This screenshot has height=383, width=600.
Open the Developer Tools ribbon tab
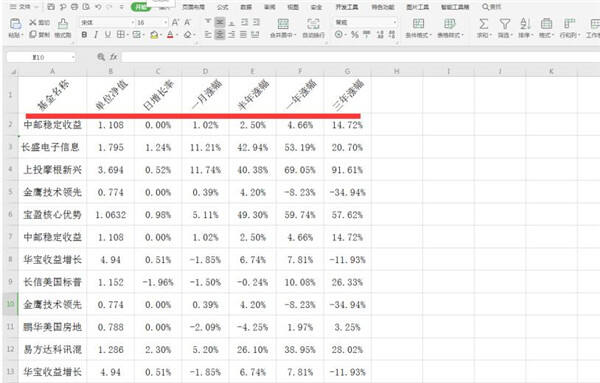[x=347, y=7]
